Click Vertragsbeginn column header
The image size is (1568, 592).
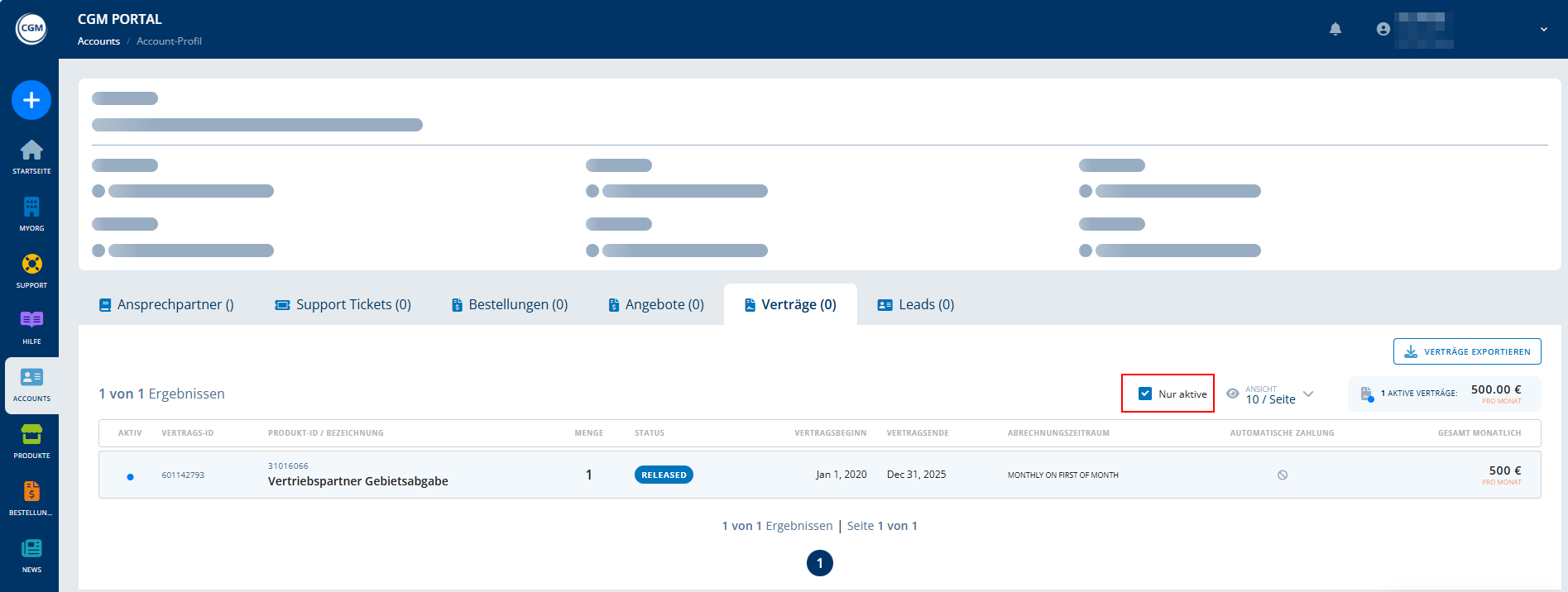pos(831,433)
